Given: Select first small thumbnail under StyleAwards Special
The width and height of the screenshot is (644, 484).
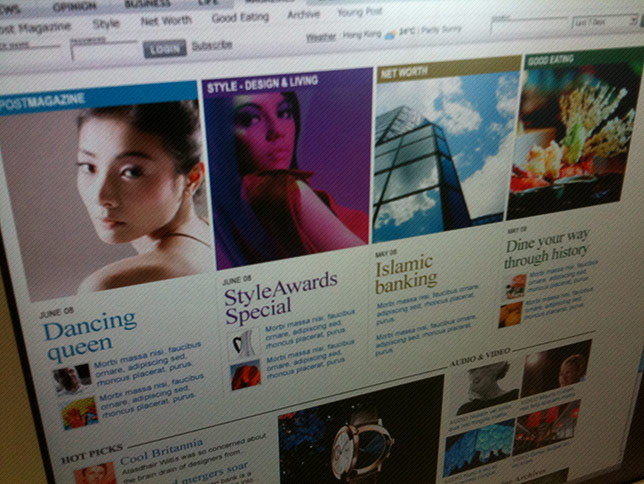Looking at the screenshot, I should click(x=245, y=342).
